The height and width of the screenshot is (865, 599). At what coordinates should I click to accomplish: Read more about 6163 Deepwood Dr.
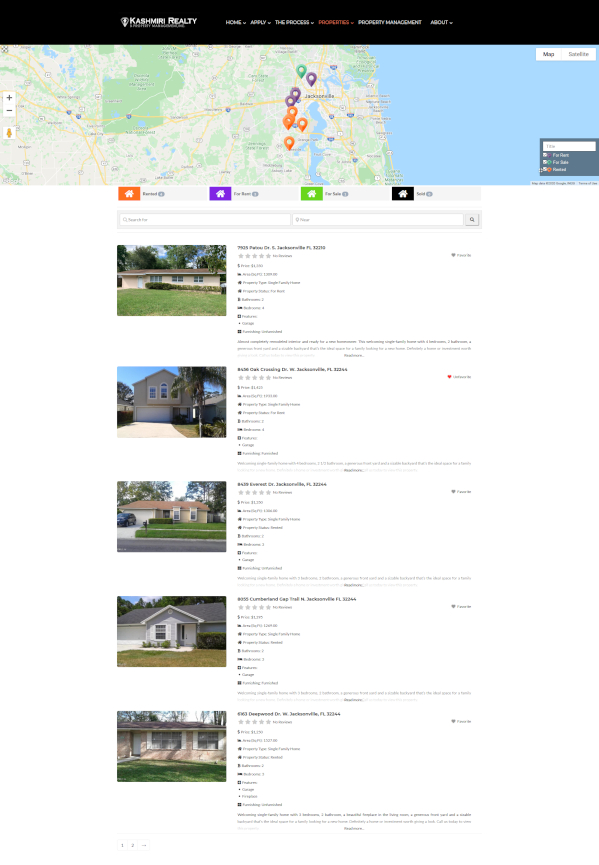354,828
